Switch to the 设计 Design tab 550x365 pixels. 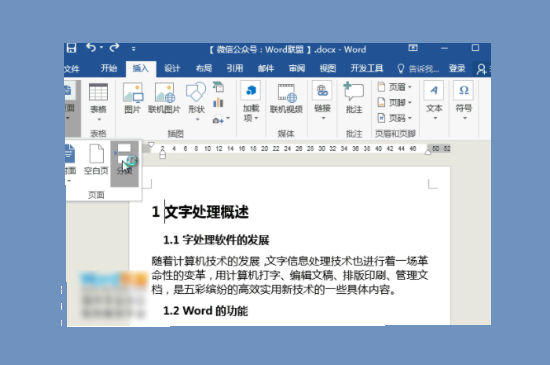point(172,68)
